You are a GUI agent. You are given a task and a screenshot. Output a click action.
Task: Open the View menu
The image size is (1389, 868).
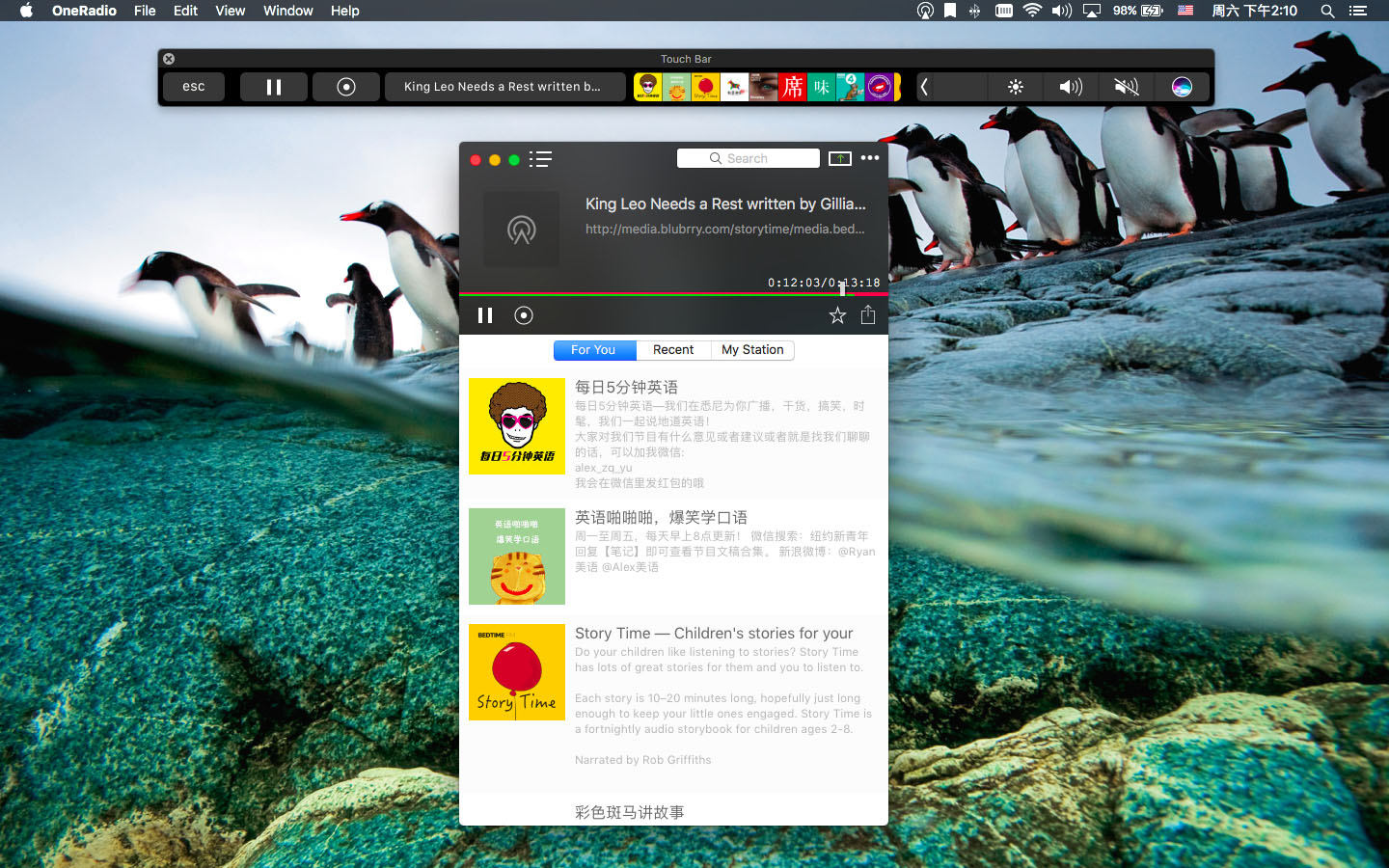click(230, 11)
